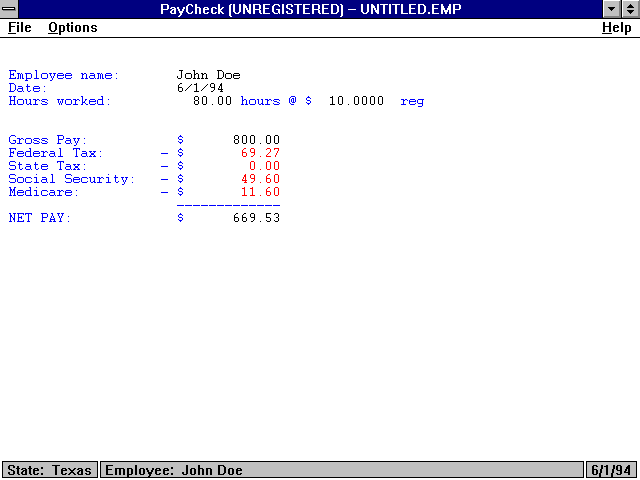Click the Medicare amount 11.60
This screenshot has height=480, width=640.
click(260, 192)
